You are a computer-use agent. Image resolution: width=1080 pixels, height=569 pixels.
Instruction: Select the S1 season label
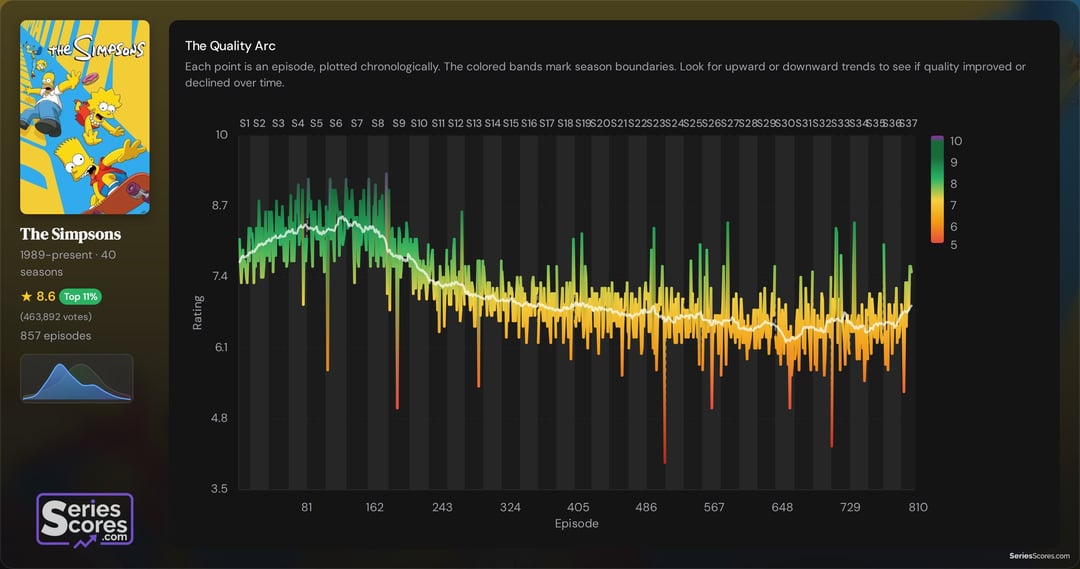(244, 123)
